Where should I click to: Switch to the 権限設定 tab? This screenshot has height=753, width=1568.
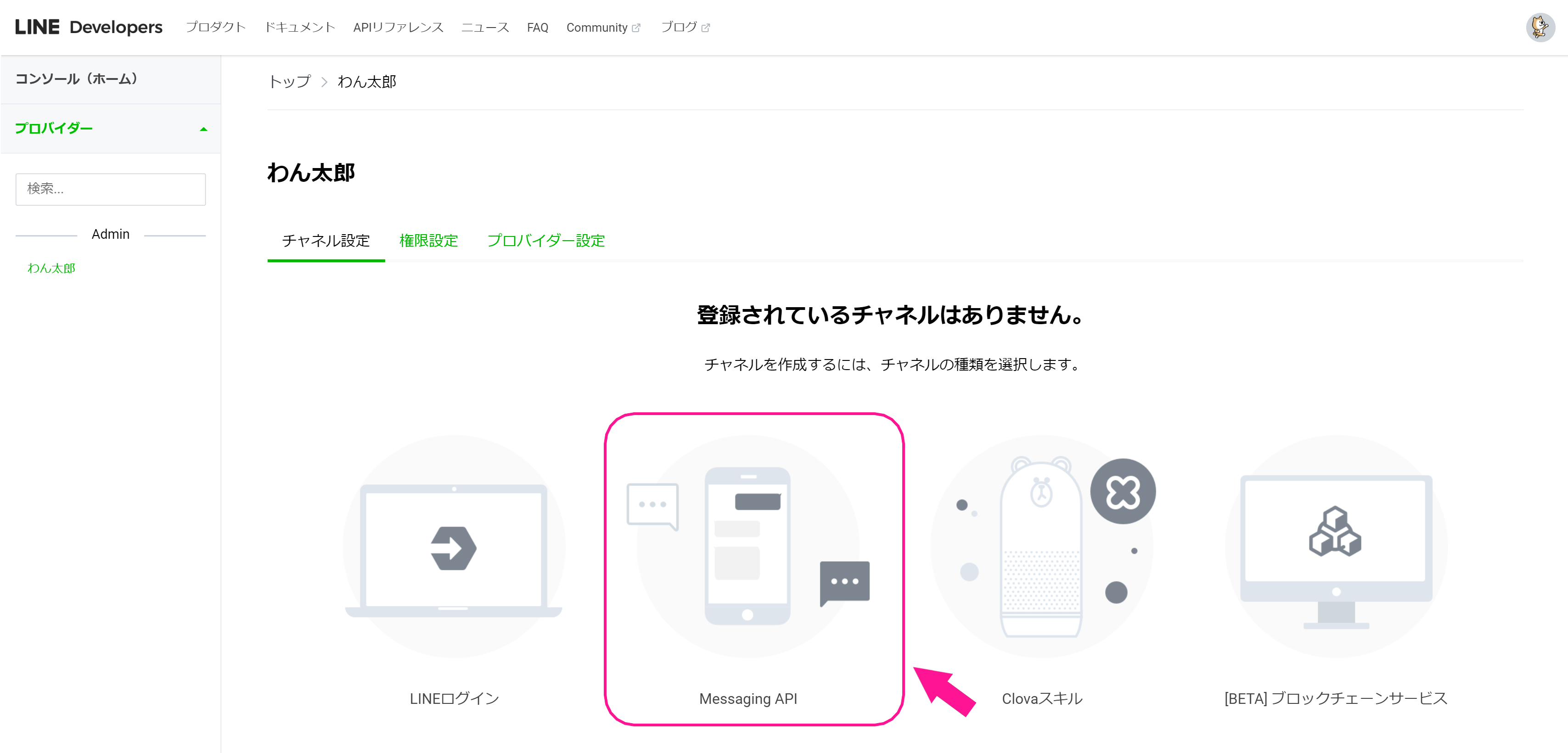(428, 241)
